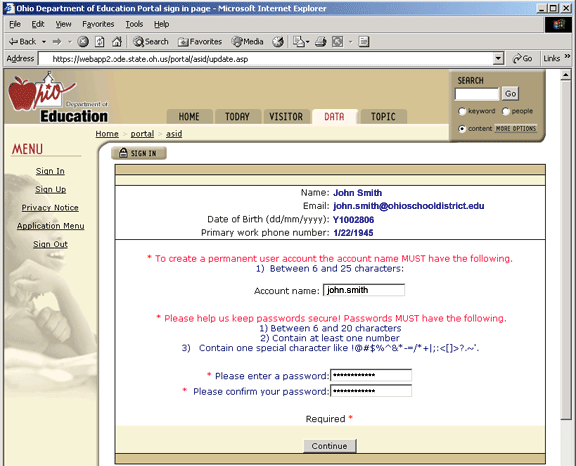Click the Continue button

[x=330, y=446]
